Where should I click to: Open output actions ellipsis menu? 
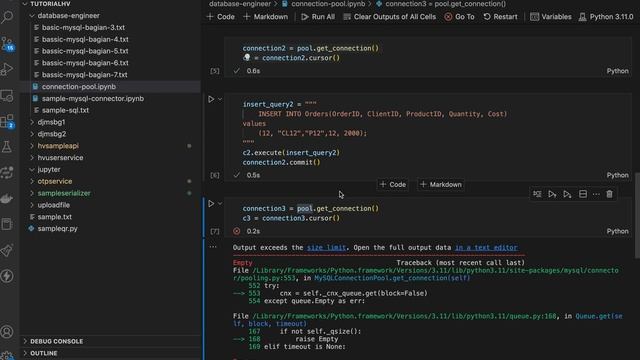click(x=213, y=247)
